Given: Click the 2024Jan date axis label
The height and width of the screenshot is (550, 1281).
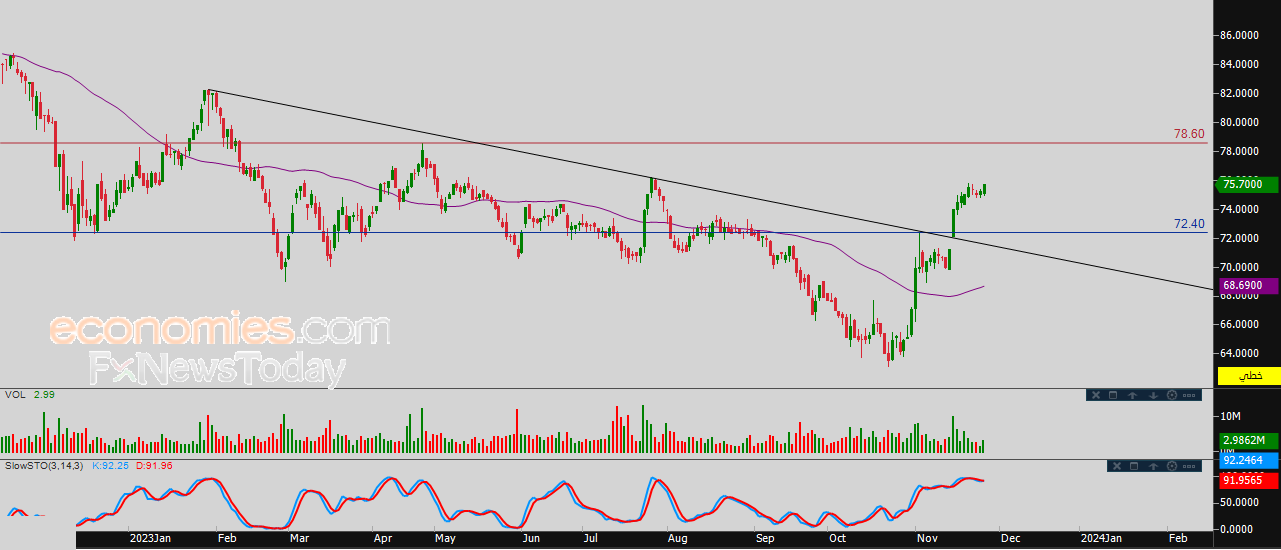Looking at the screenshot, I should tap(1099, 538).
